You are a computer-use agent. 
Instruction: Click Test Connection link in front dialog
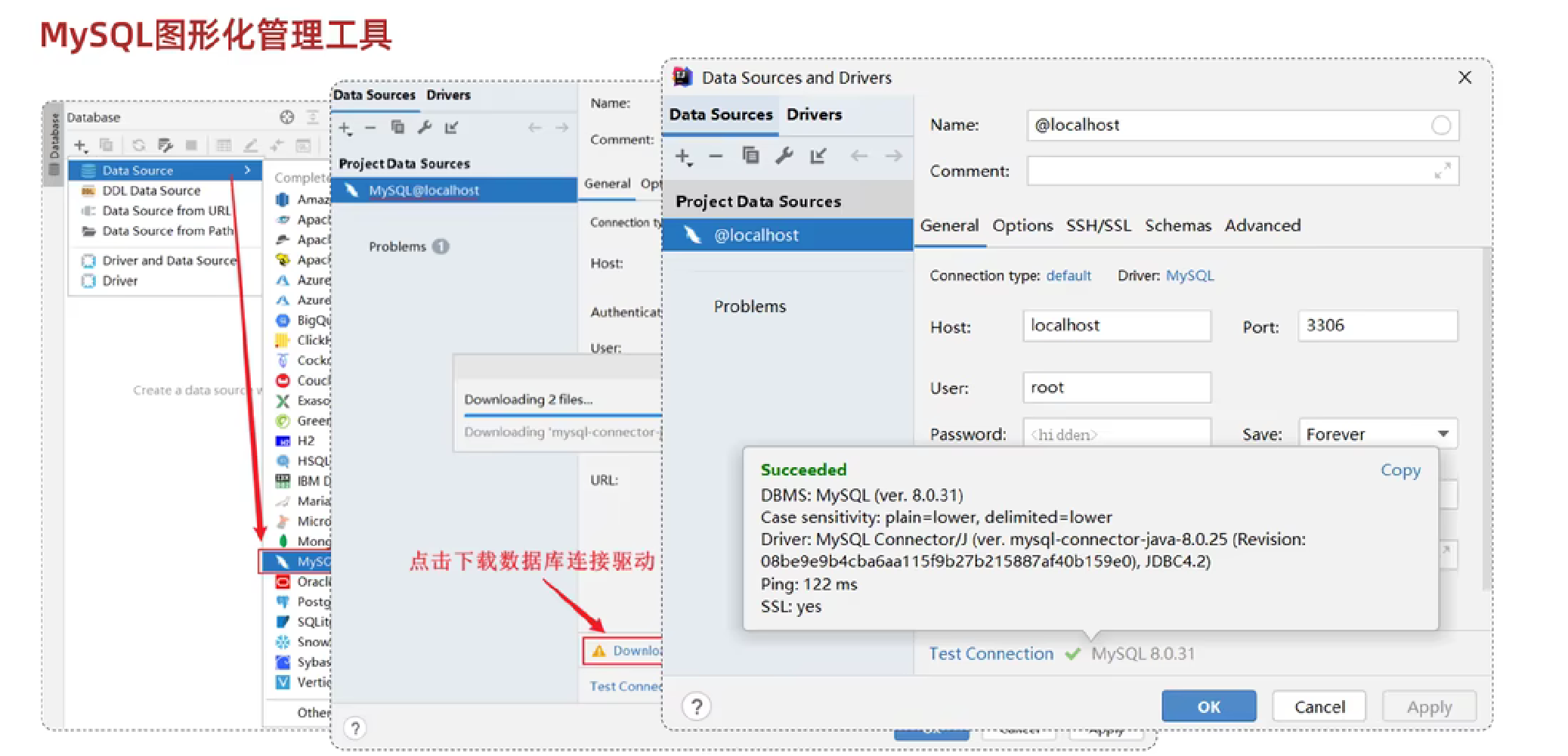point(991,654)
